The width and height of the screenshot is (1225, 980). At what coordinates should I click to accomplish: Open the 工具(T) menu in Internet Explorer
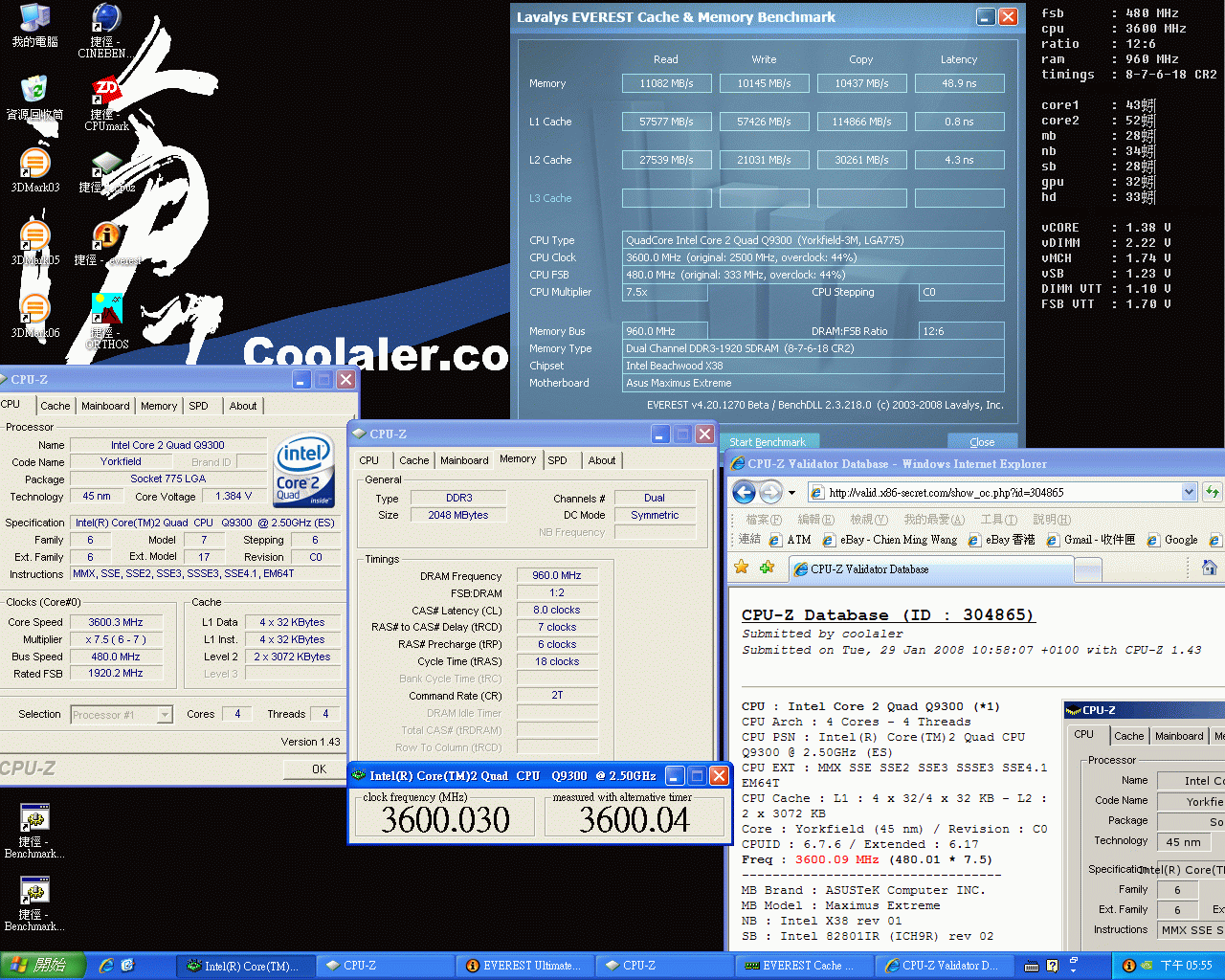tap(998, 519)
